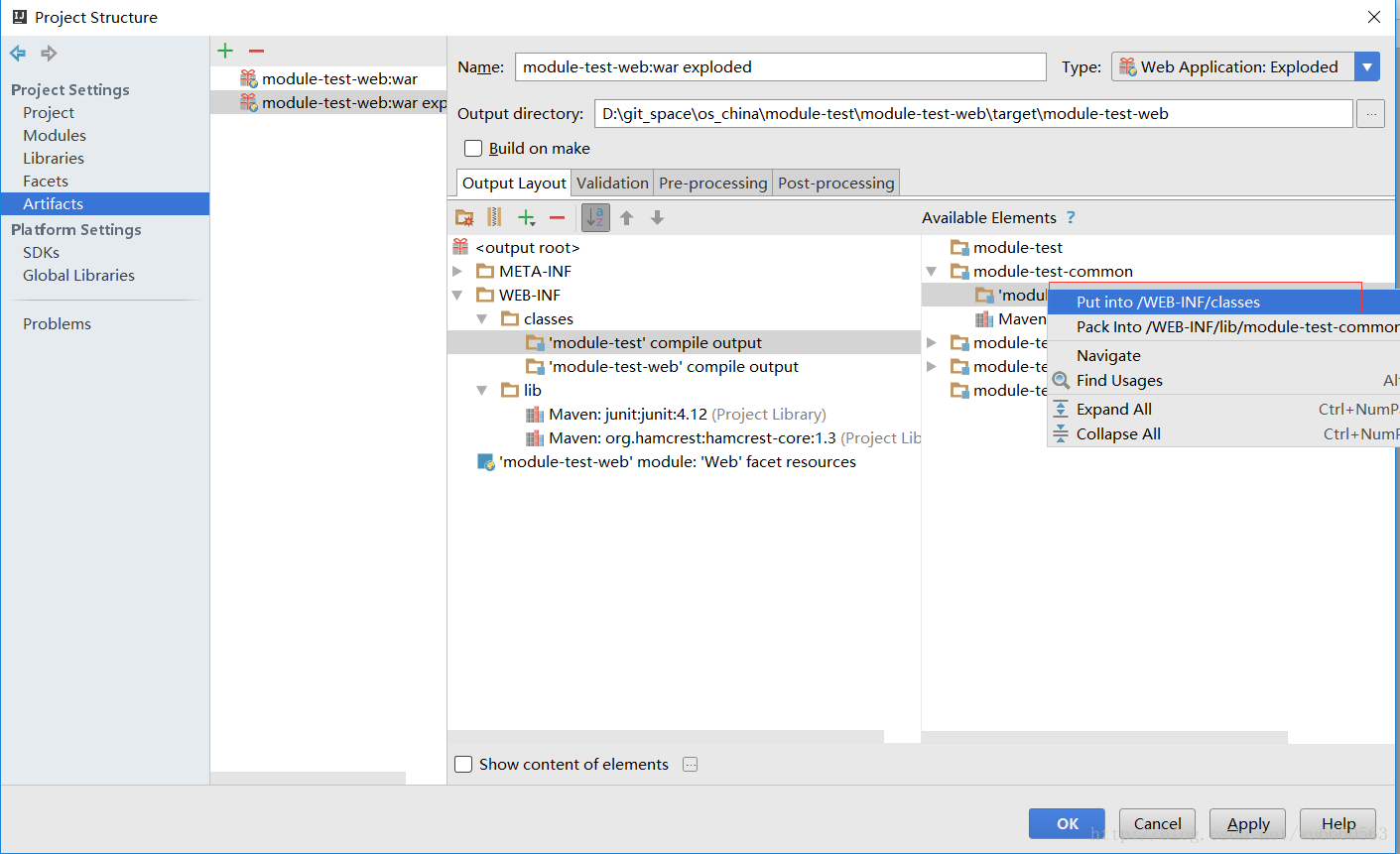Click the back navigation arrow
Viewport: 1400px width, 854px height.
[x=18, y=54]
